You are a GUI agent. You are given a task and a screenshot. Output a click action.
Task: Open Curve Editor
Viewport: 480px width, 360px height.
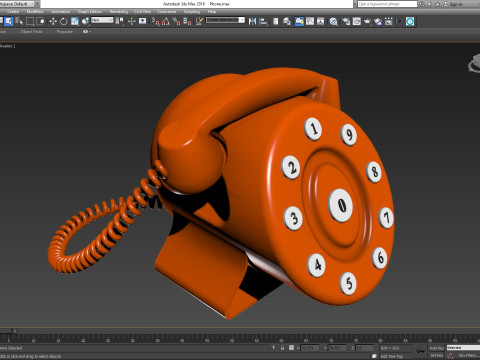point(310,22)
